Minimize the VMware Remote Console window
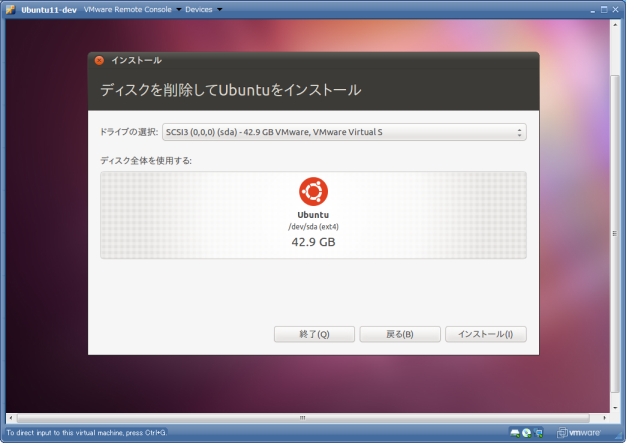 pos(593,10)
